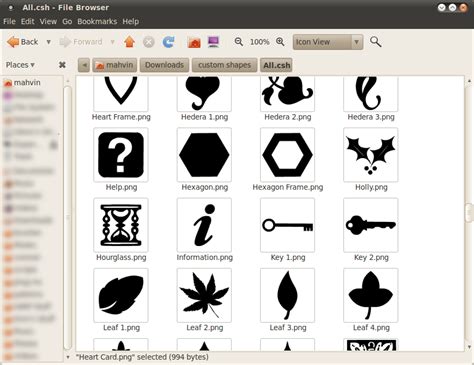Screen dimensions: 474x365
Task: Close the Places side pane
Action: click(x=62, y=65)
